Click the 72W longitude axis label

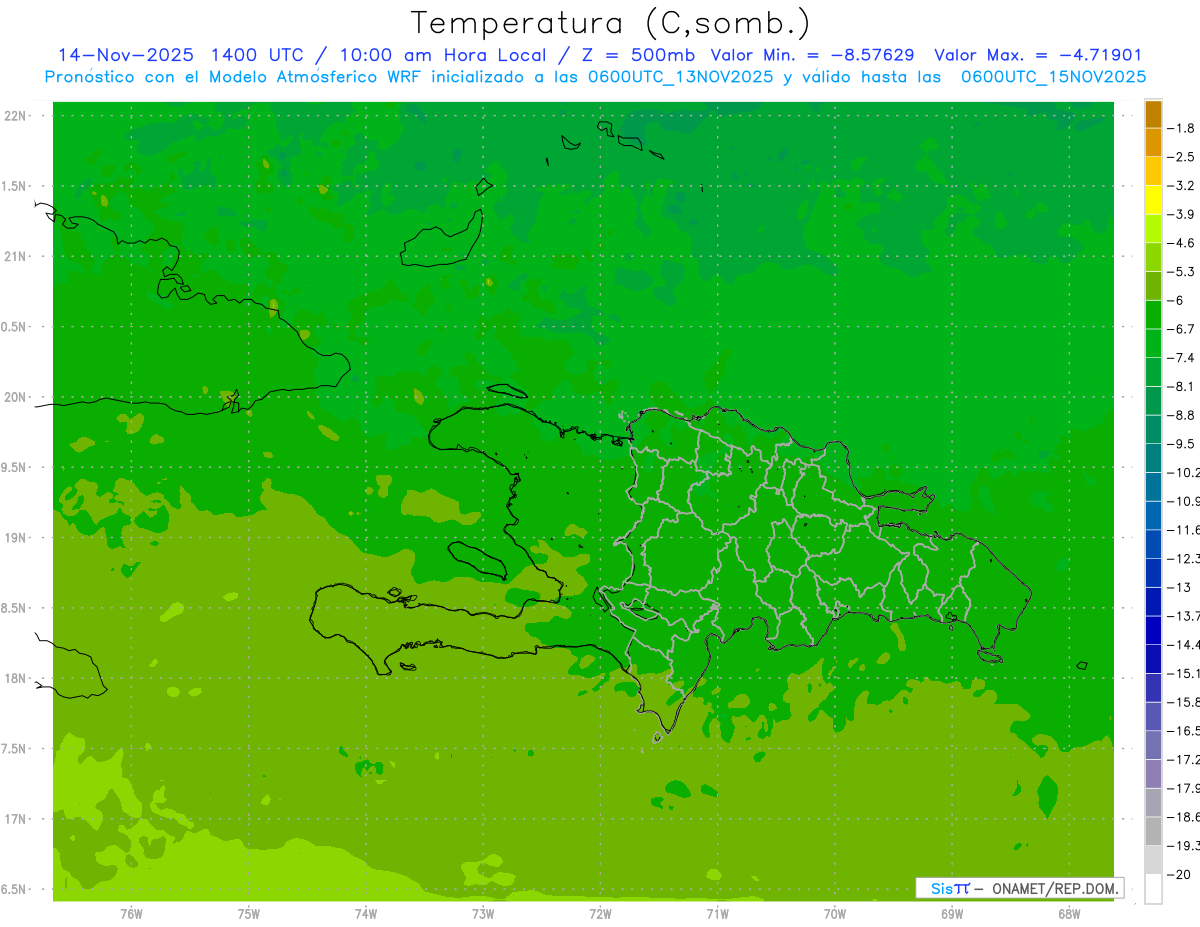(x=600, y=914)
